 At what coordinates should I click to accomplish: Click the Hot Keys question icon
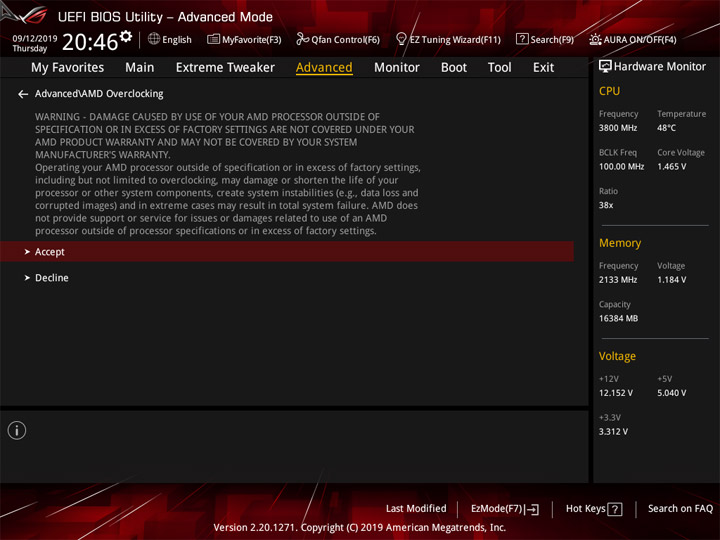pos(615,509)
